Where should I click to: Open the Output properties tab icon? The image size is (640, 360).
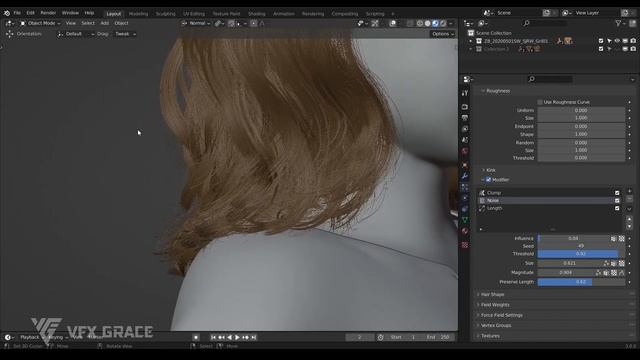coord(464,118)
